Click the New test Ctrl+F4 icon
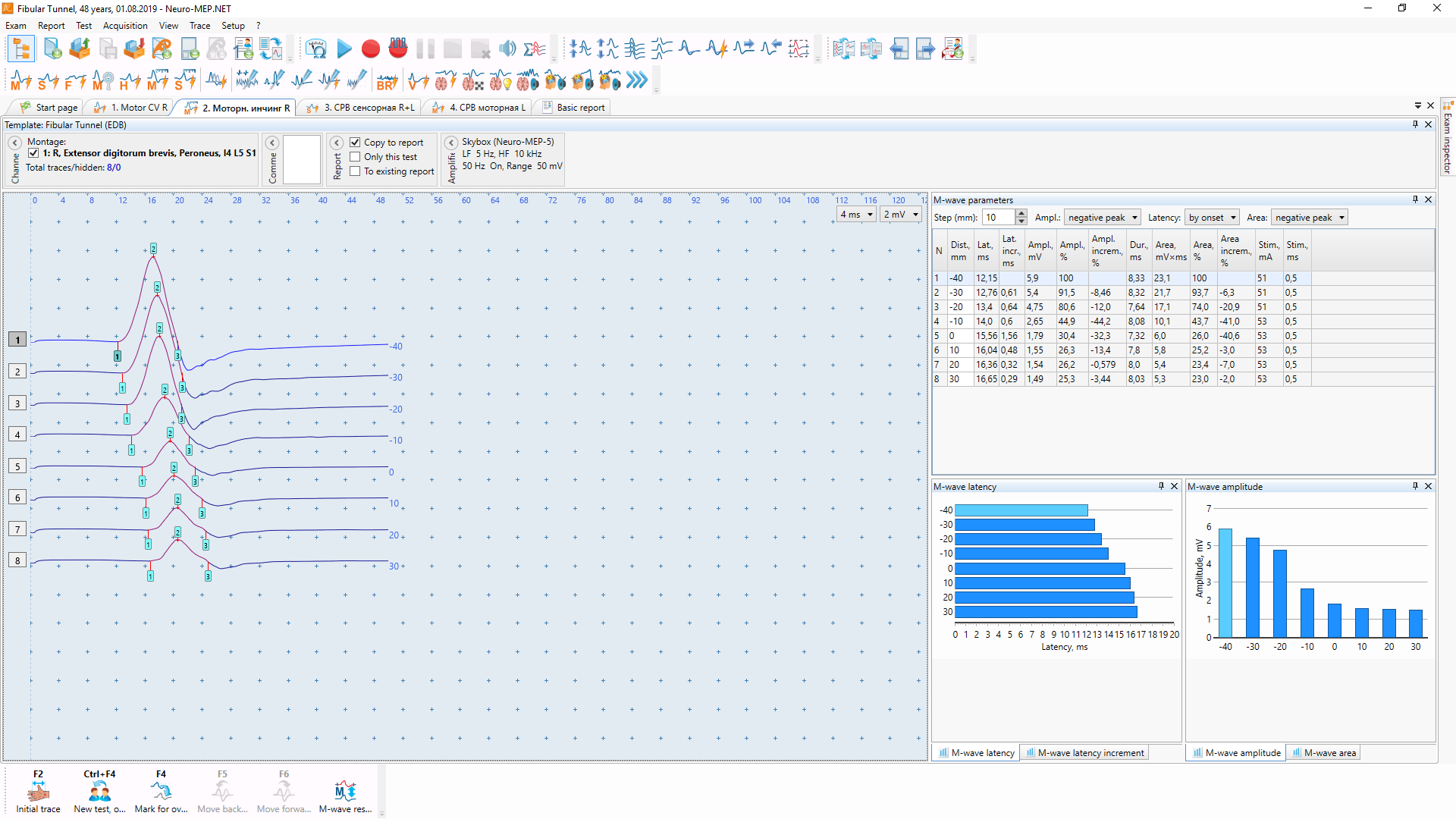The height and width of the screenshot is (819, 1456). tap(99, 792)
